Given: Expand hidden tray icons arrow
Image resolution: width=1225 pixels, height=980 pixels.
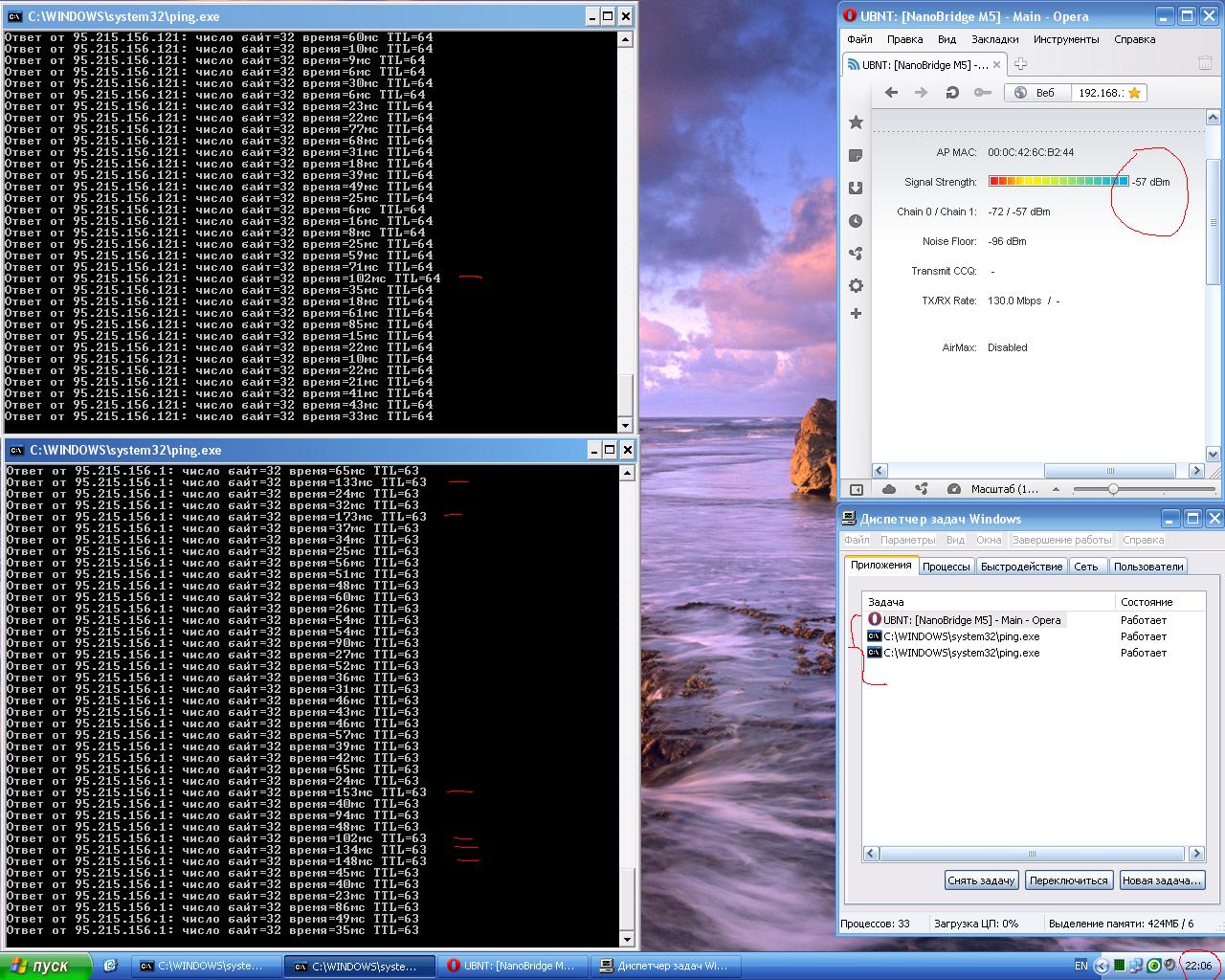Looking at the screenshot, I should (x=1102, y=966).
